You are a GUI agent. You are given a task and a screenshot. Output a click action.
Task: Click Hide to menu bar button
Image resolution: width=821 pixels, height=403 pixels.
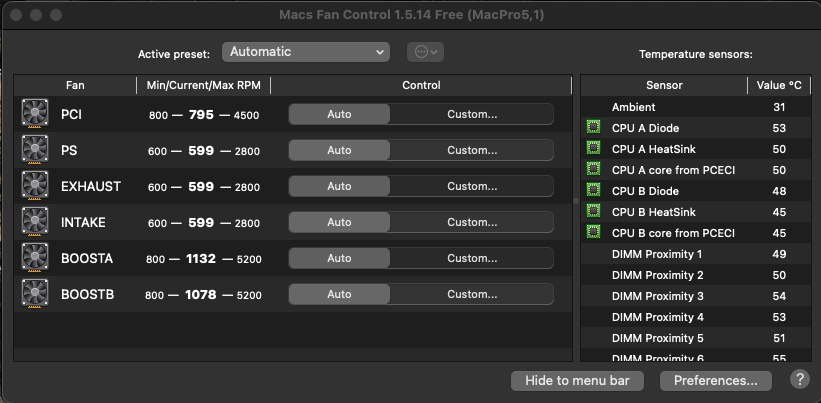pos(578,380)
